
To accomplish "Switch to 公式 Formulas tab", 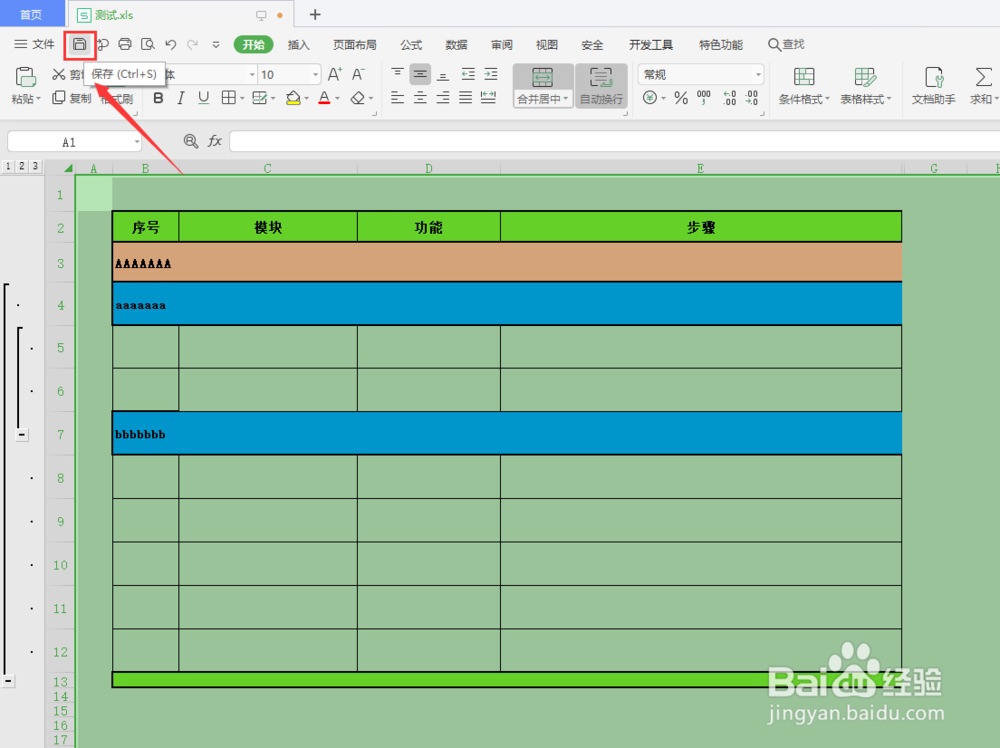I will (411, 45).
